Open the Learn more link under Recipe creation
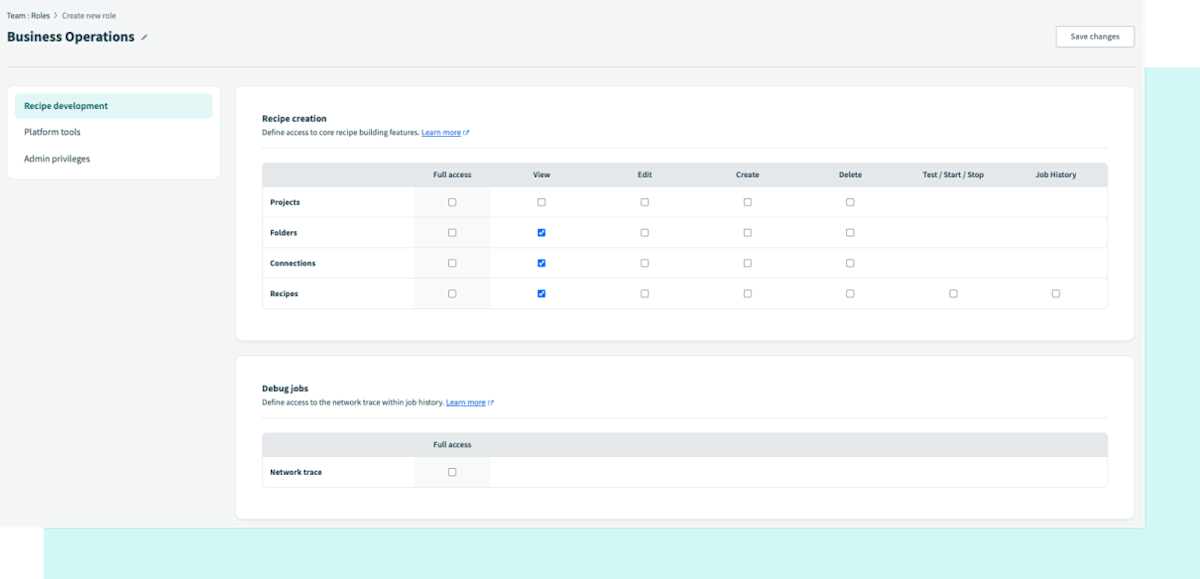 [443, 132]
